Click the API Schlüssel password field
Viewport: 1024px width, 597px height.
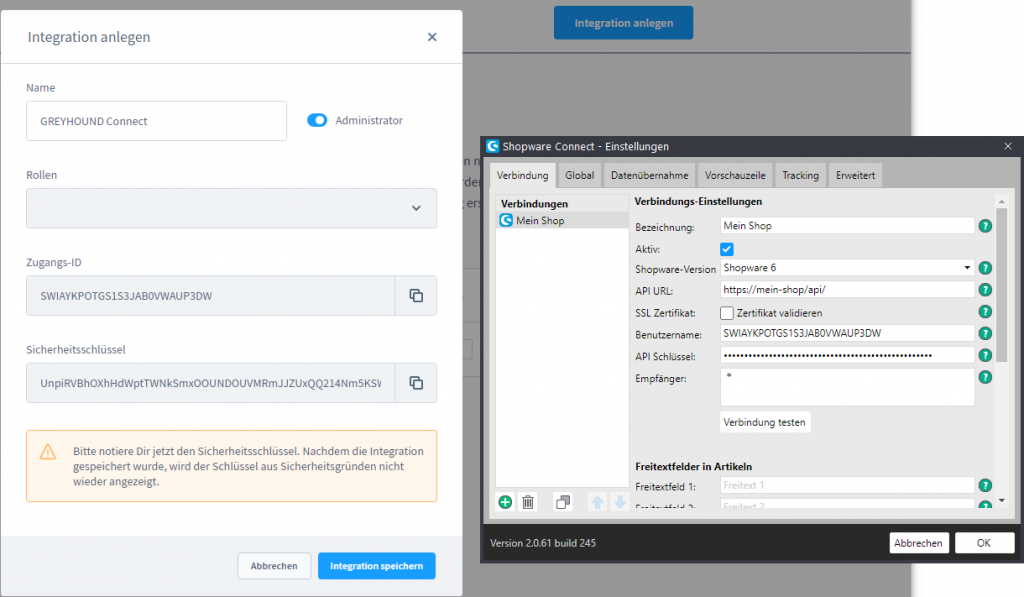pos(847,355)
